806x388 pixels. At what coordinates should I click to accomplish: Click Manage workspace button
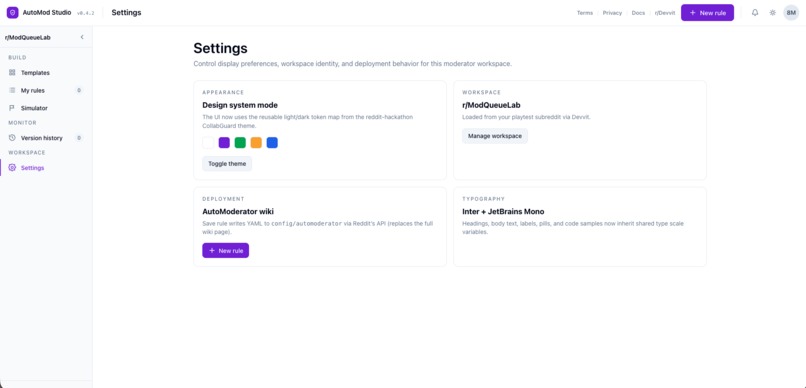(x=494, y=136)
